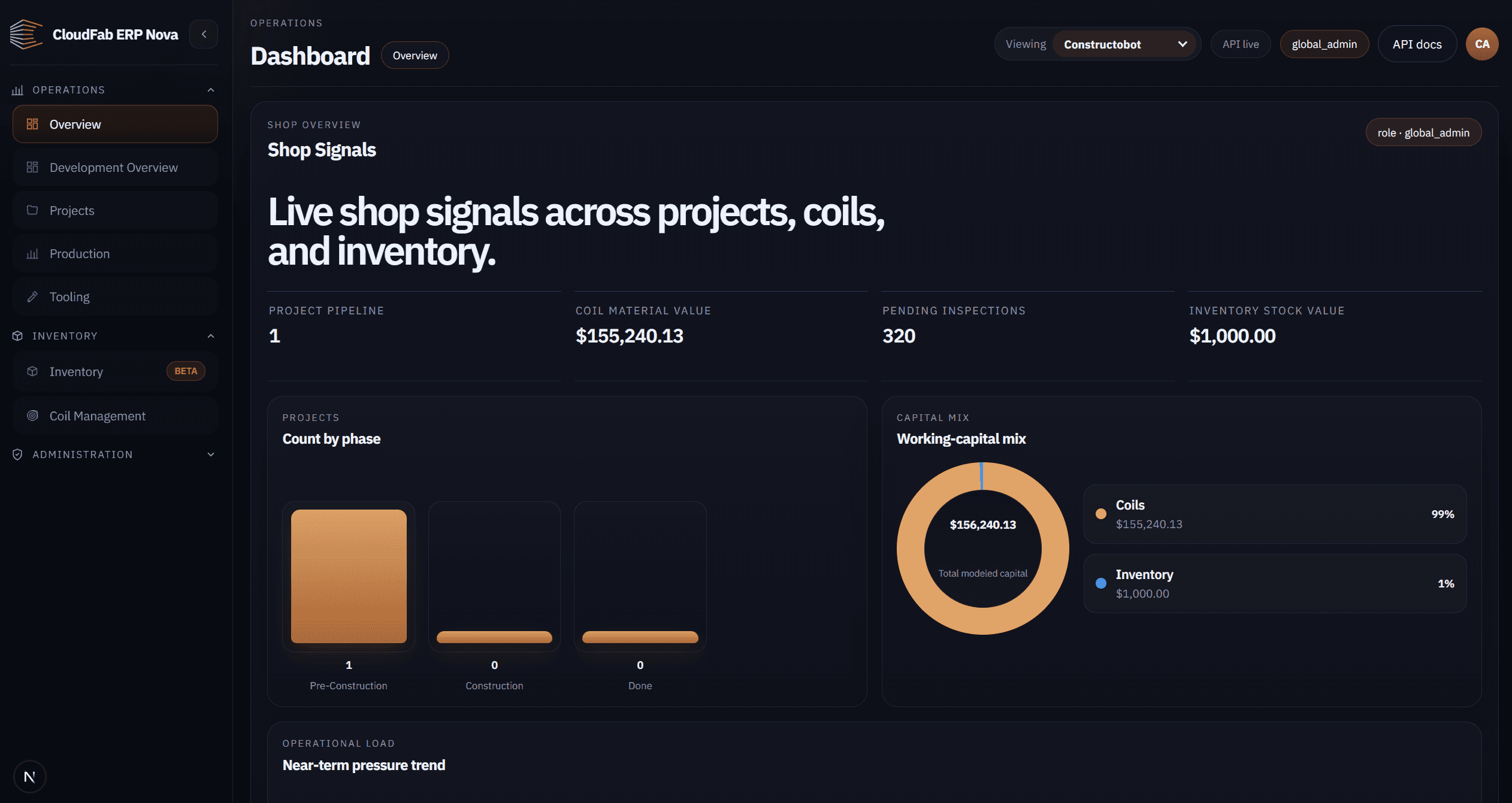Open the Constructobot viewing dropdown
This screenshot has width=1512, height=803.
1124,44
